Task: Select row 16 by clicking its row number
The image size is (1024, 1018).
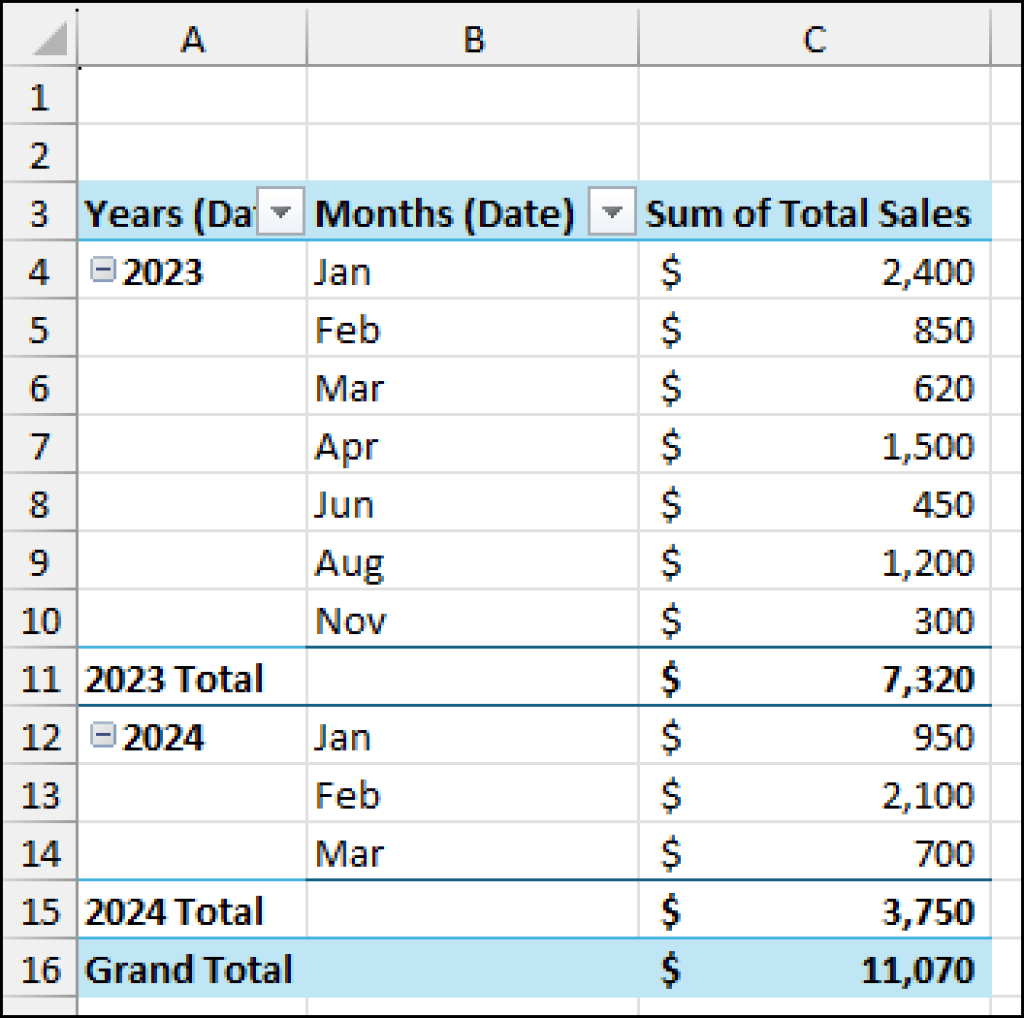Action: tap(39, 969)
